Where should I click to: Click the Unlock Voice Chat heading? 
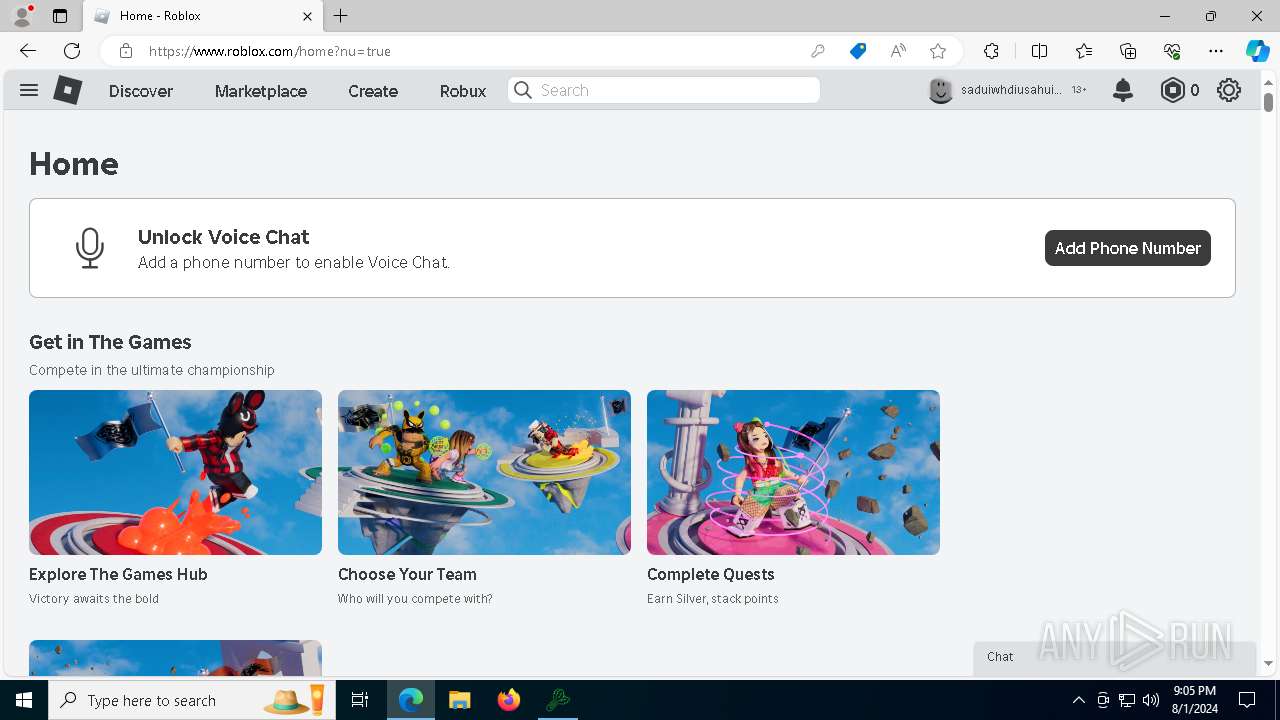(x=224, y=237)
